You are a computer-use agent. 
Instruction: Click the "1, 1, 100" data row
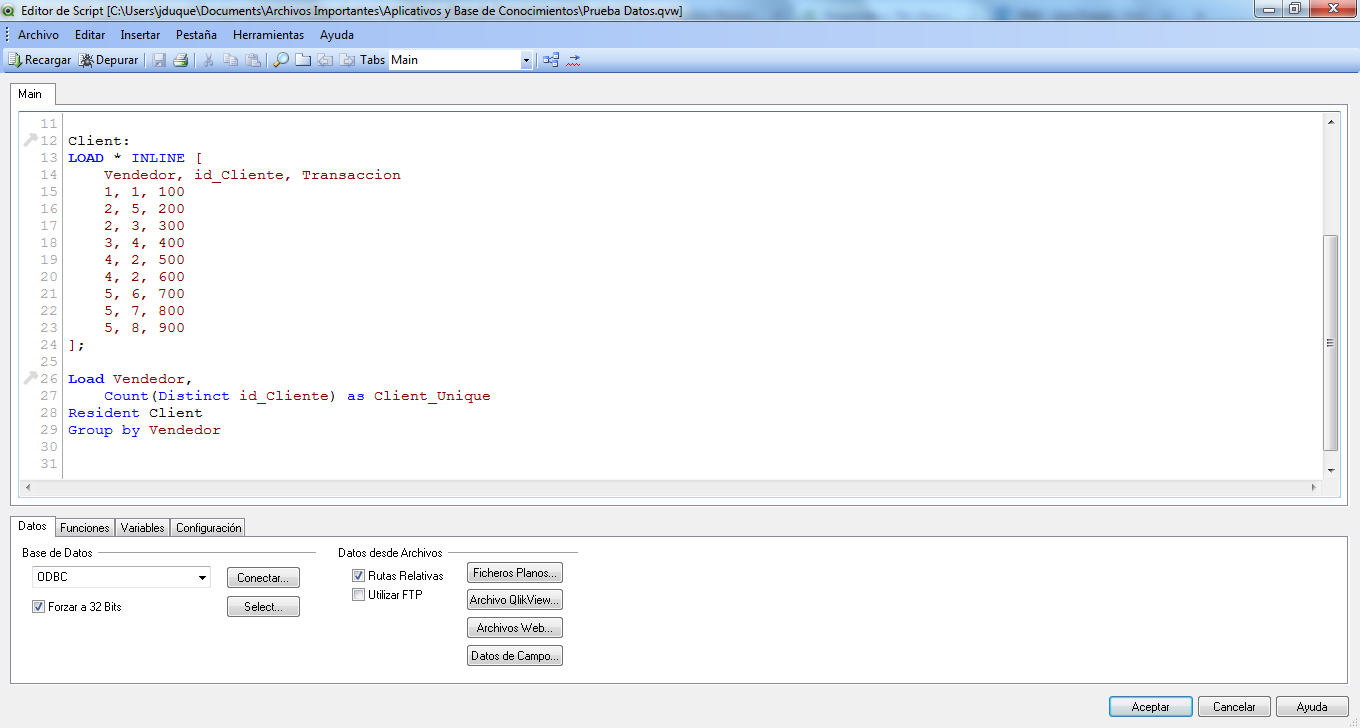click(x=144, y=192)
